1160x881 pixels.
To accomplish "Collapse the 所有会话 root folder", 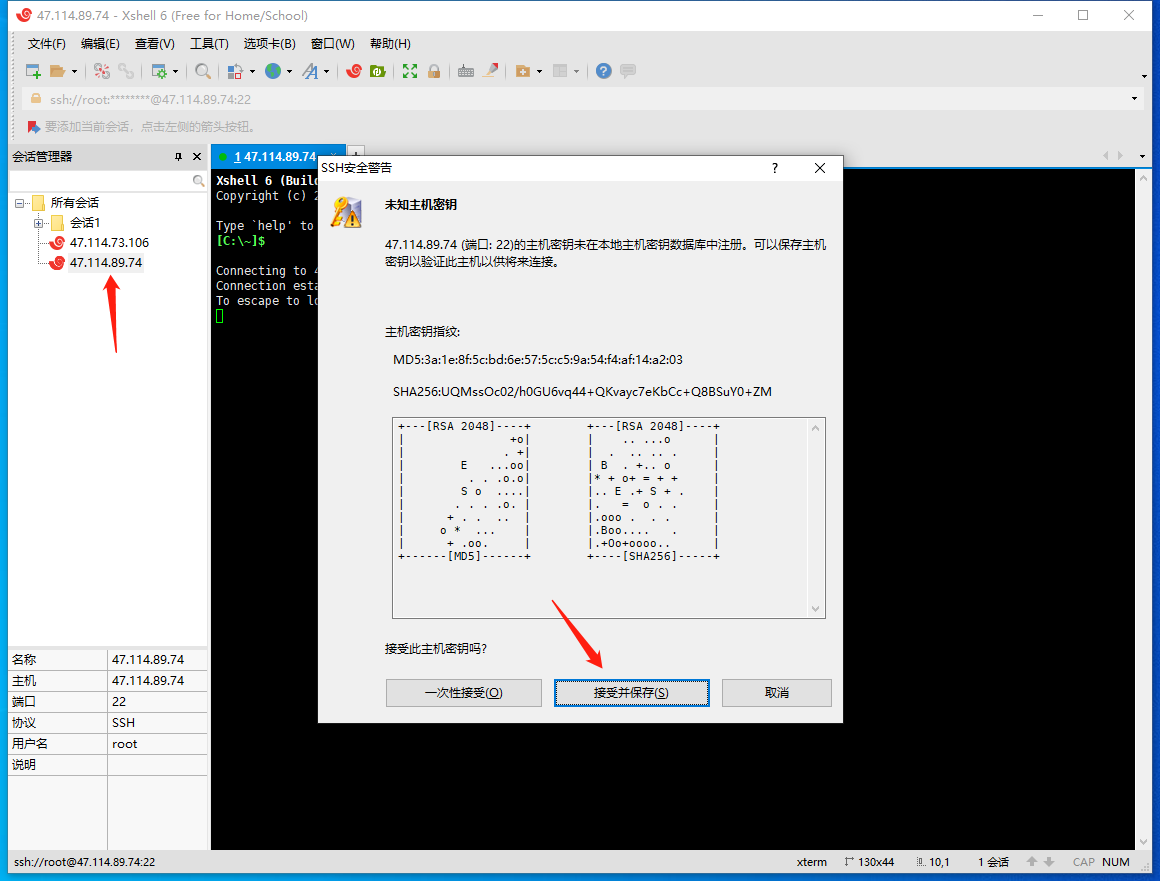I will (20, 203).
